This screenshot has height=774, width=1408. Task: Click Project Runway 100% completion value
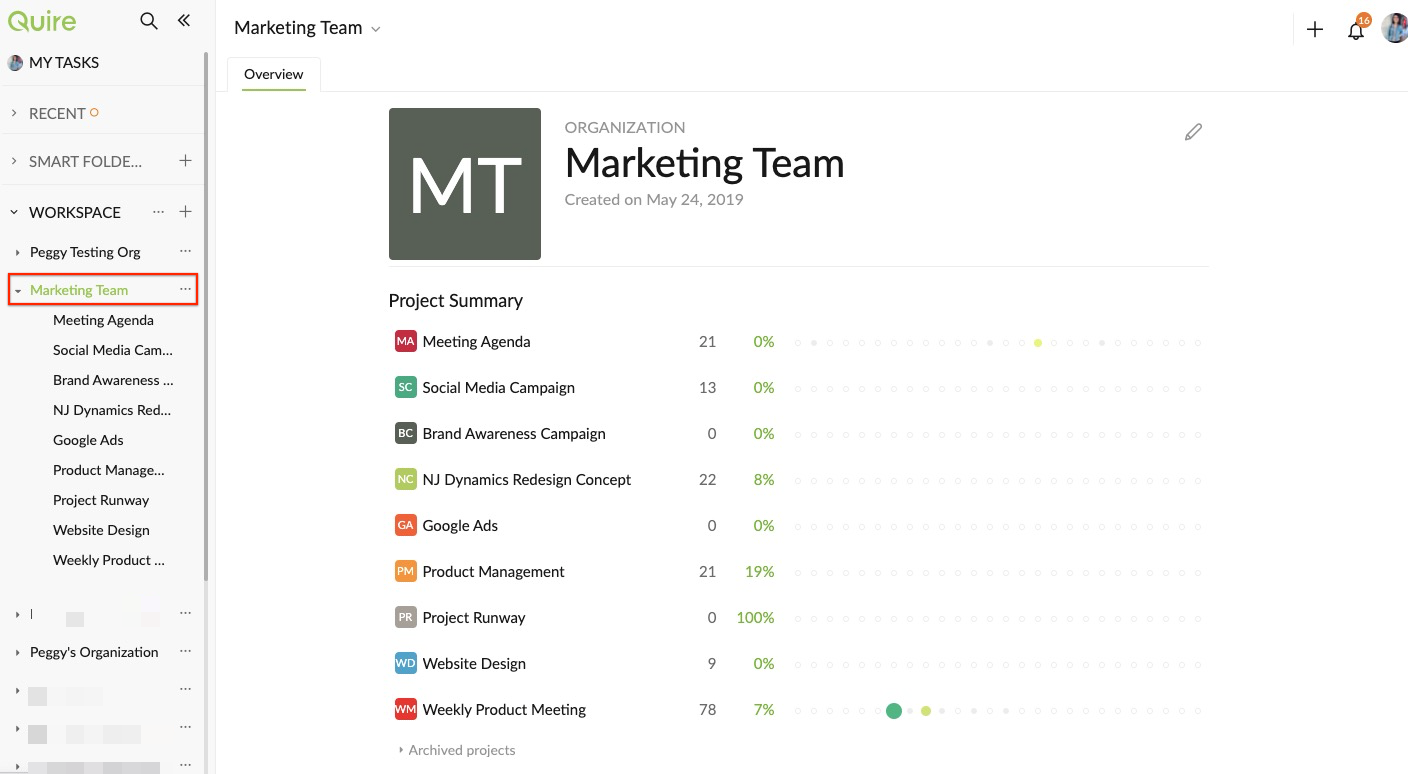755,617
